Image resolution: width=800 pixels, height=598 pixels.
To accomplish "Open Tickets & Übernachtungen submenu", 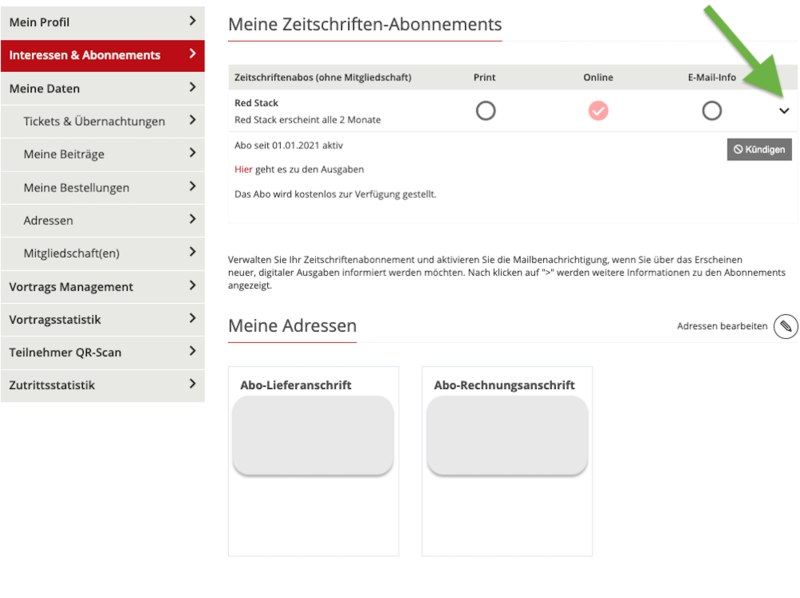I will [x=102, y=121].
